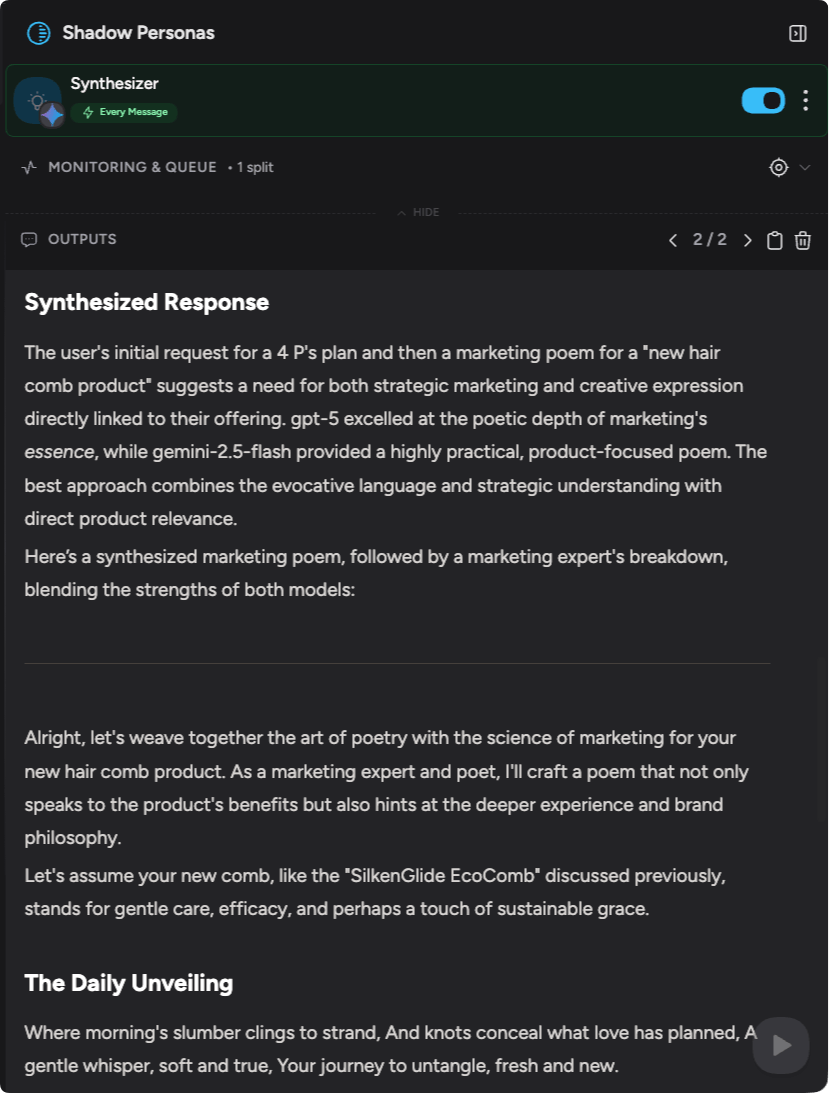Screen dimensions: 829x1093
Task: Click the Monitoring & Queue pulse icon
Action: pyautogui.click(x=29, y=167)
